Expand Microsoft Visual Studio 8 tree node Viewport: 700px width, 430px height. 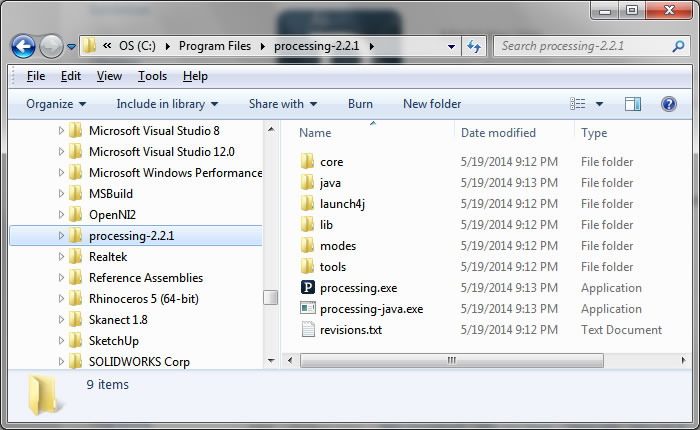pos(61,130)
